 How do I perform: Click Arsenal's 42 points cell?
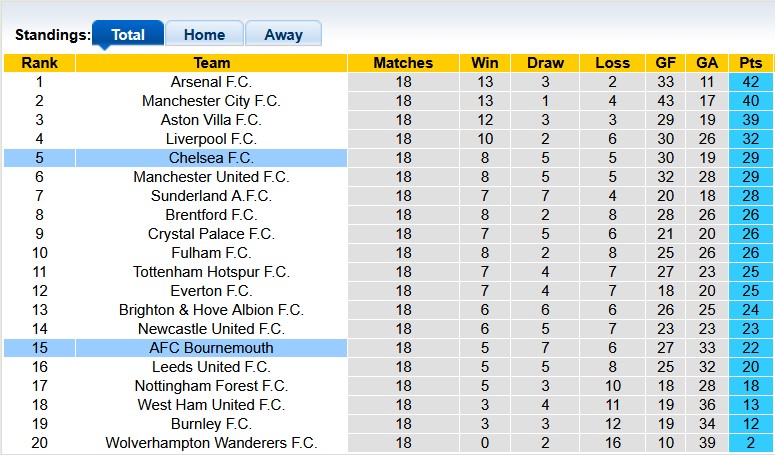tap(750, 82)
